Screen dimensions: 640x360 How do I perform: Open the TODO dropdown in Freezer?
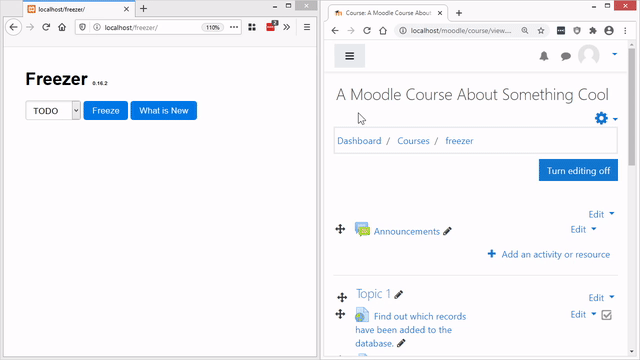coord(53,111)
